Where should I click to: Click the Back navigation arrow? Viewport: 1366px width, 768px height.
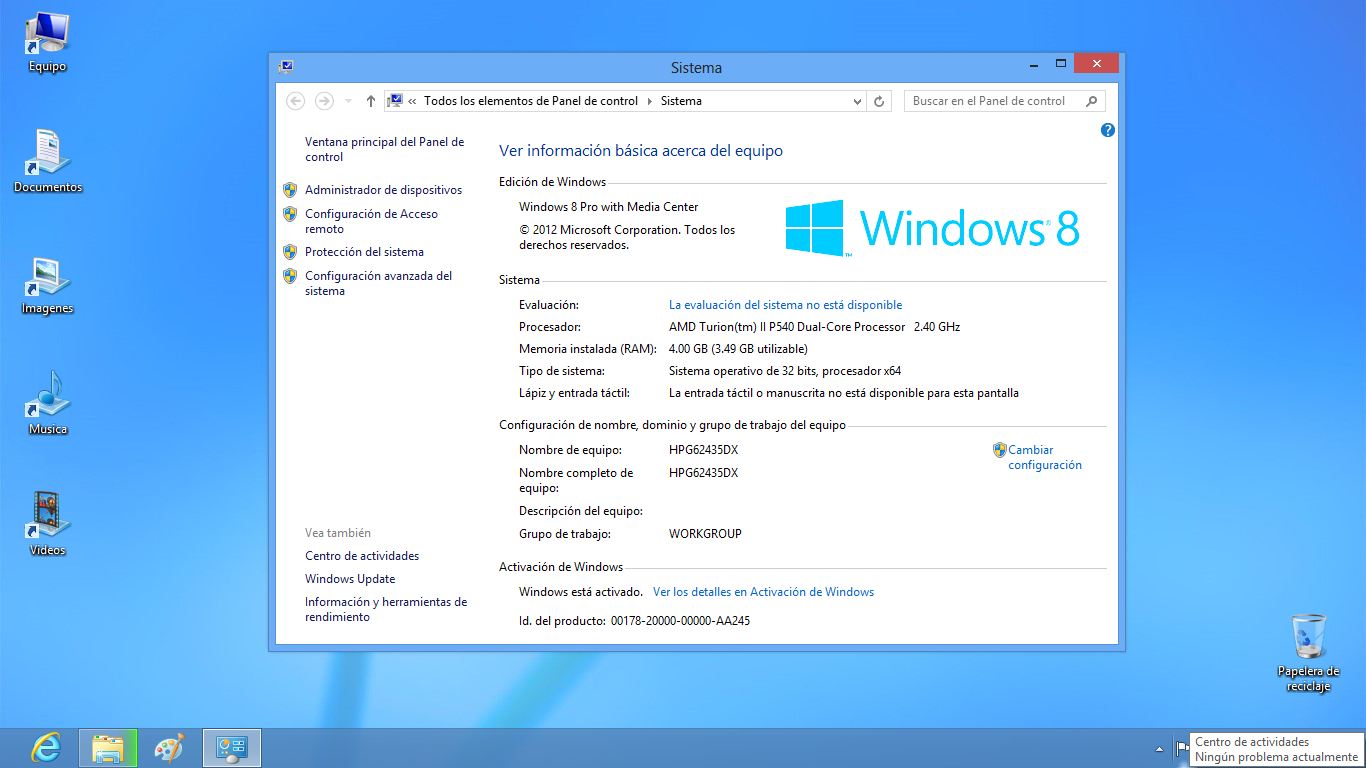pyautogui.click(x=295, y=101)
